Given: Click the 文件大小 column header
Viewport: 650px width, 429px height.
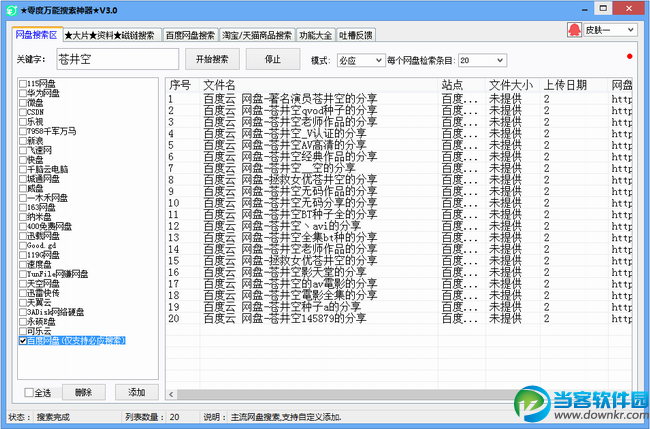Looking at the screenshot, I should (512, 85).
